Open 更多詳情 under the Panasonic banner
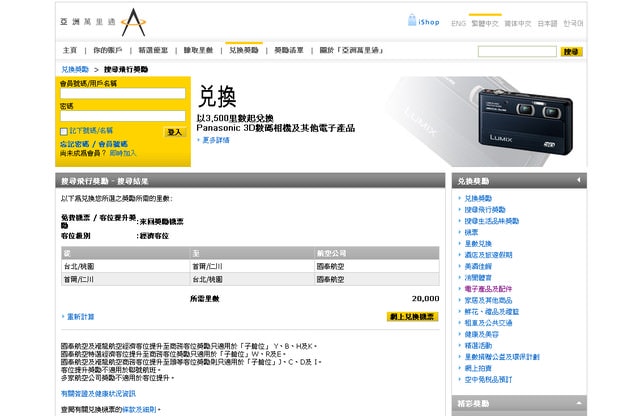Screen dimensions: 640x416 [216, 140]
